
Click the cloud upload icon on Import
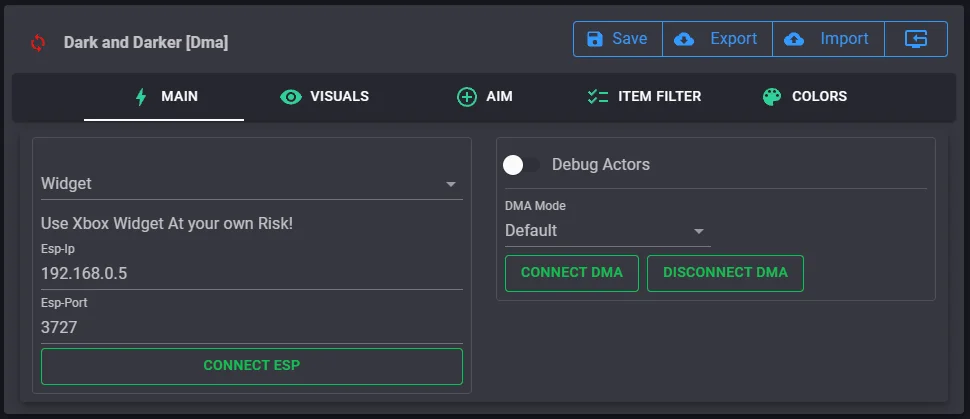click(794, 39)
